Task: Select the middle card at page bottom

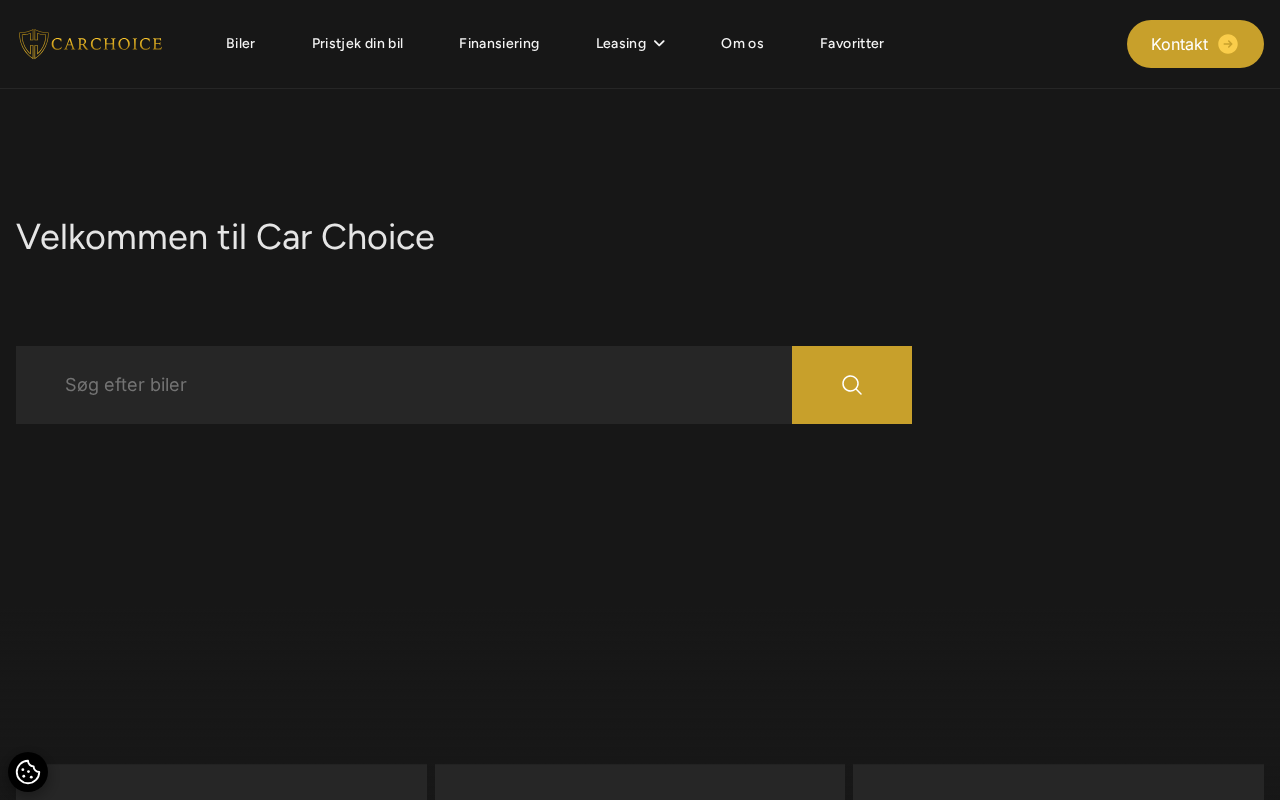Action: click(x=640, y=782)
